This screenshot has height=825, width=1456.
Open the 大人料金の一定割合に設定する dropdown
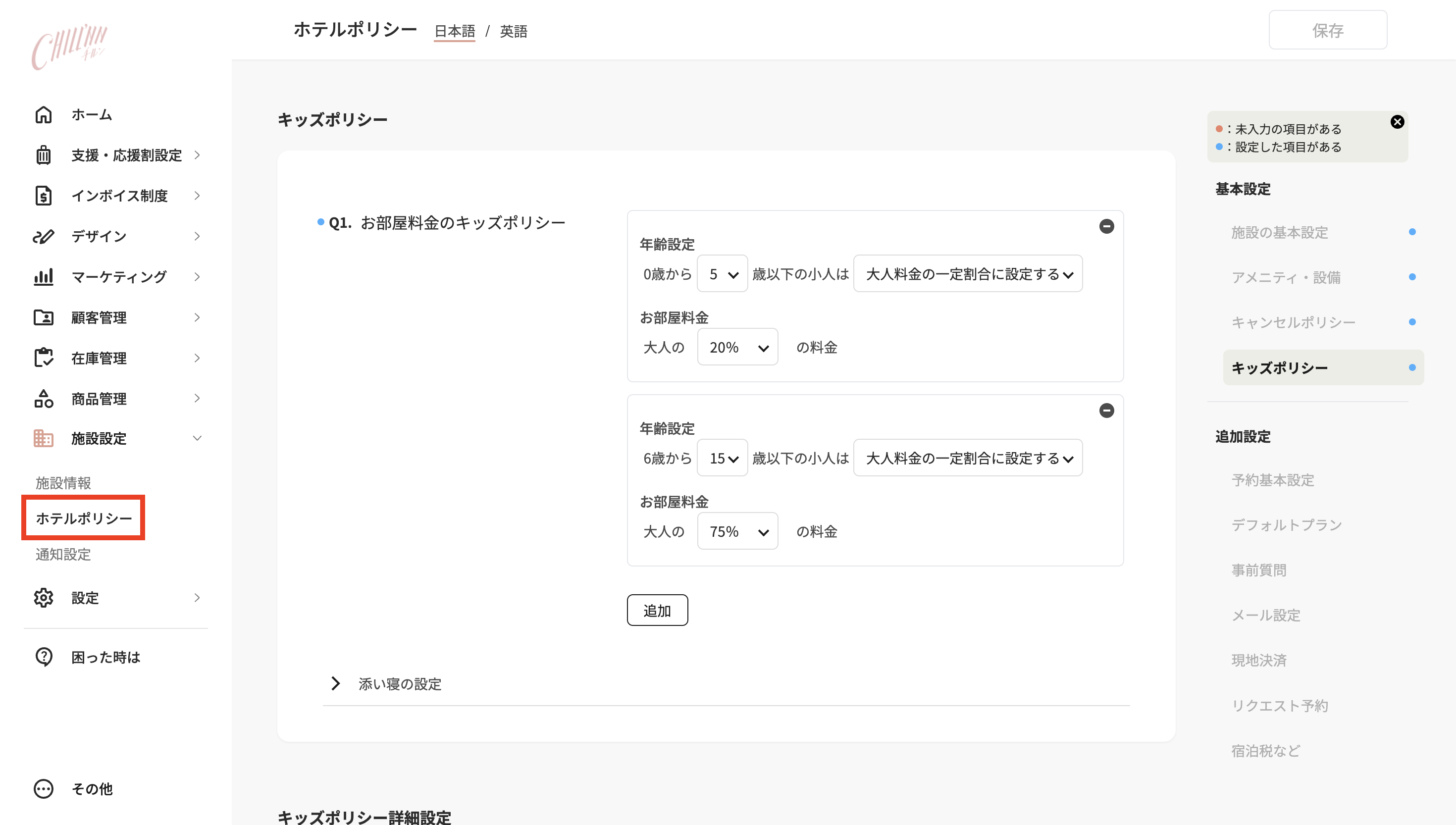[x=968, y=274]
